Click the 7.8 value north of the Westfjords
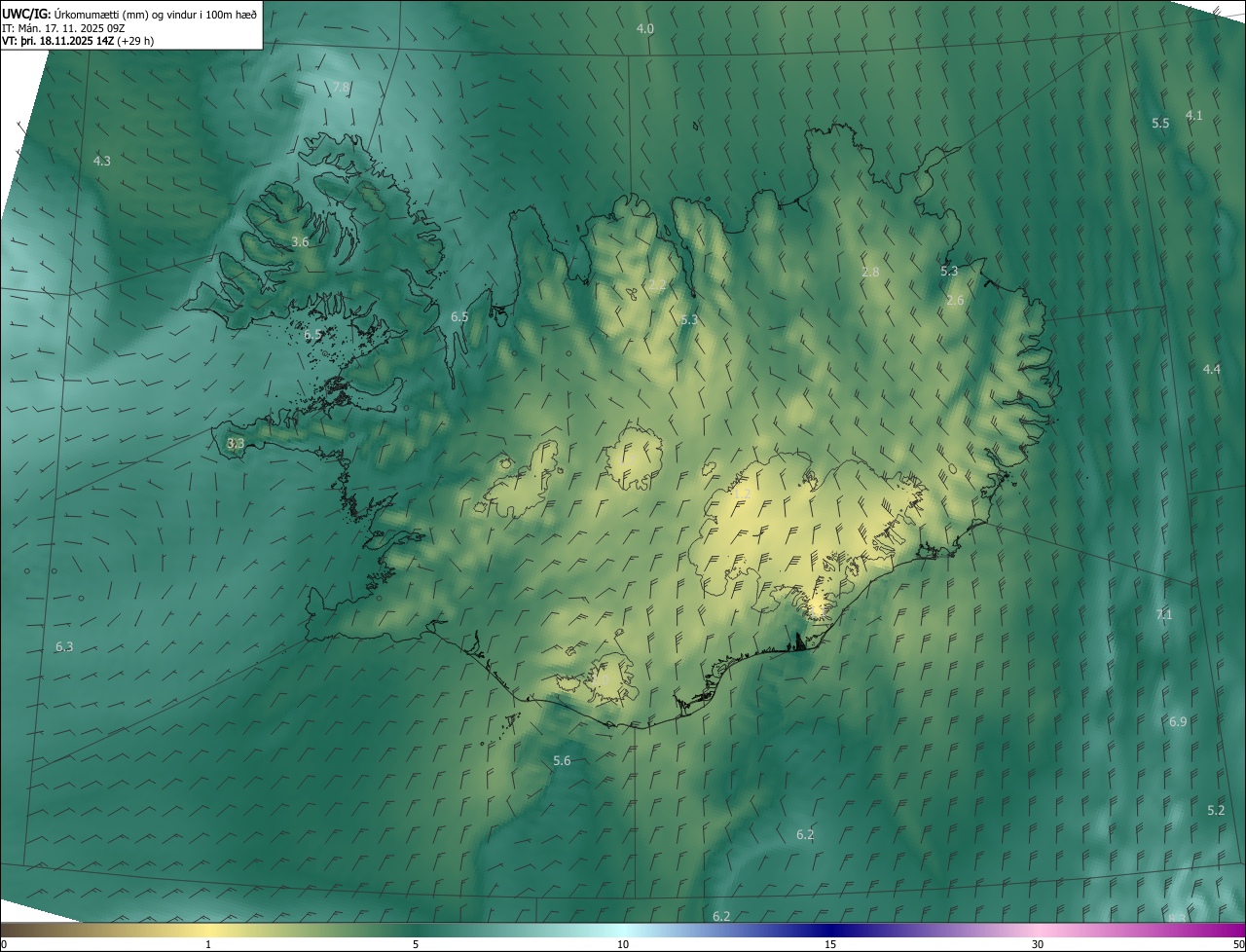 pos(341,88)
